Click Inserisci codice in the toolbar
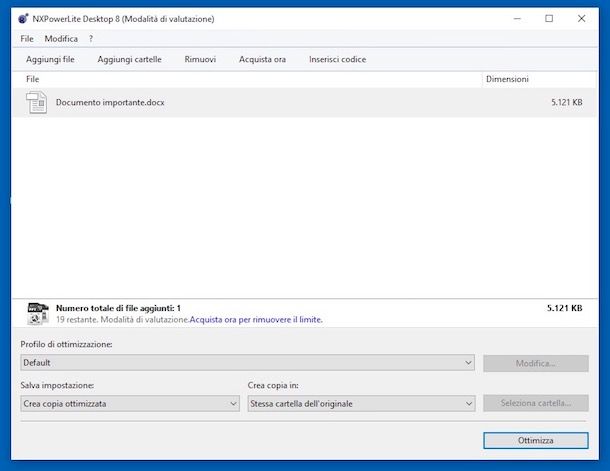The width and height of the screenshot is (610, 471). [338, 59]
